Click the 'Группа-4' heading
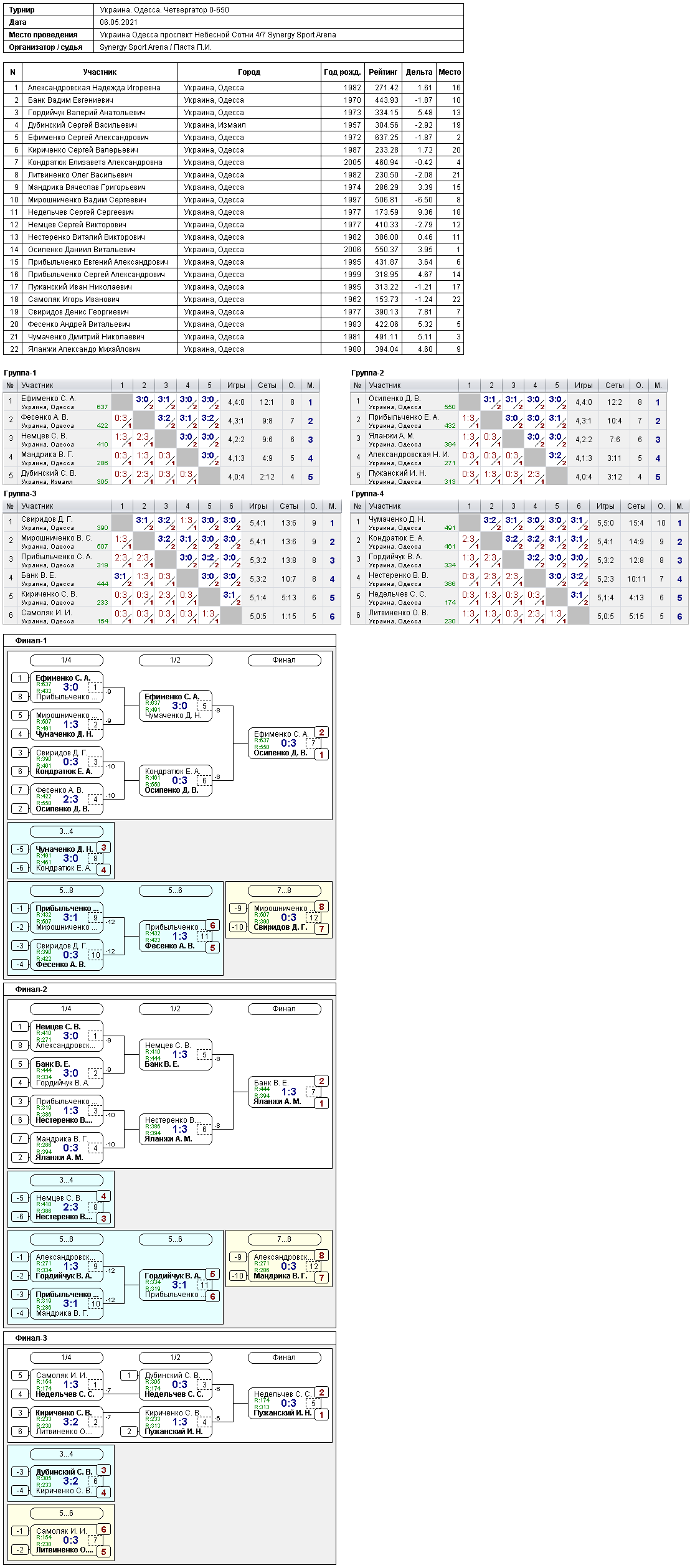The height and width of the screenshot is (1568, 695). click(367, 494)
